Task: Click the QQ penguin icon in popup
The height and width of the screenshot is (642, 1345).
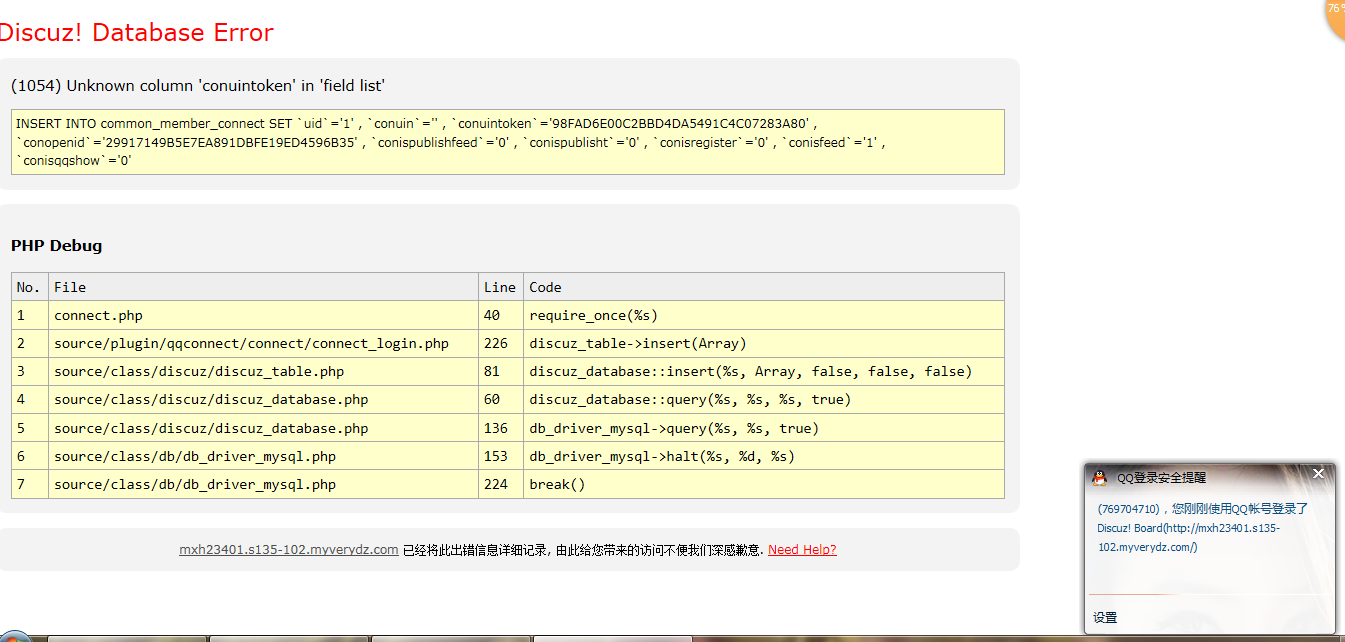Action: tap(1099, 478)
